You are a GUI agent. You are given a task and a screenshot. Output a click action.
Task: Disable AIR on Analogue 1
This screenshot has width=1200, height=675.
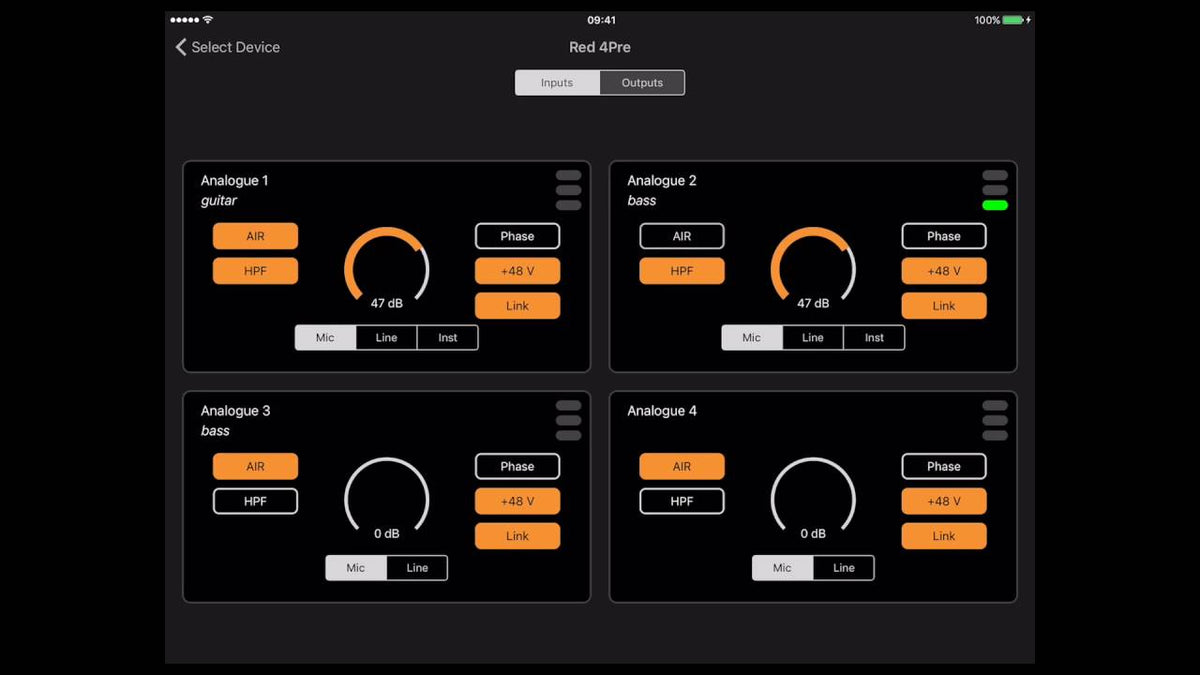pyautogui.click(x=255, y=236)
